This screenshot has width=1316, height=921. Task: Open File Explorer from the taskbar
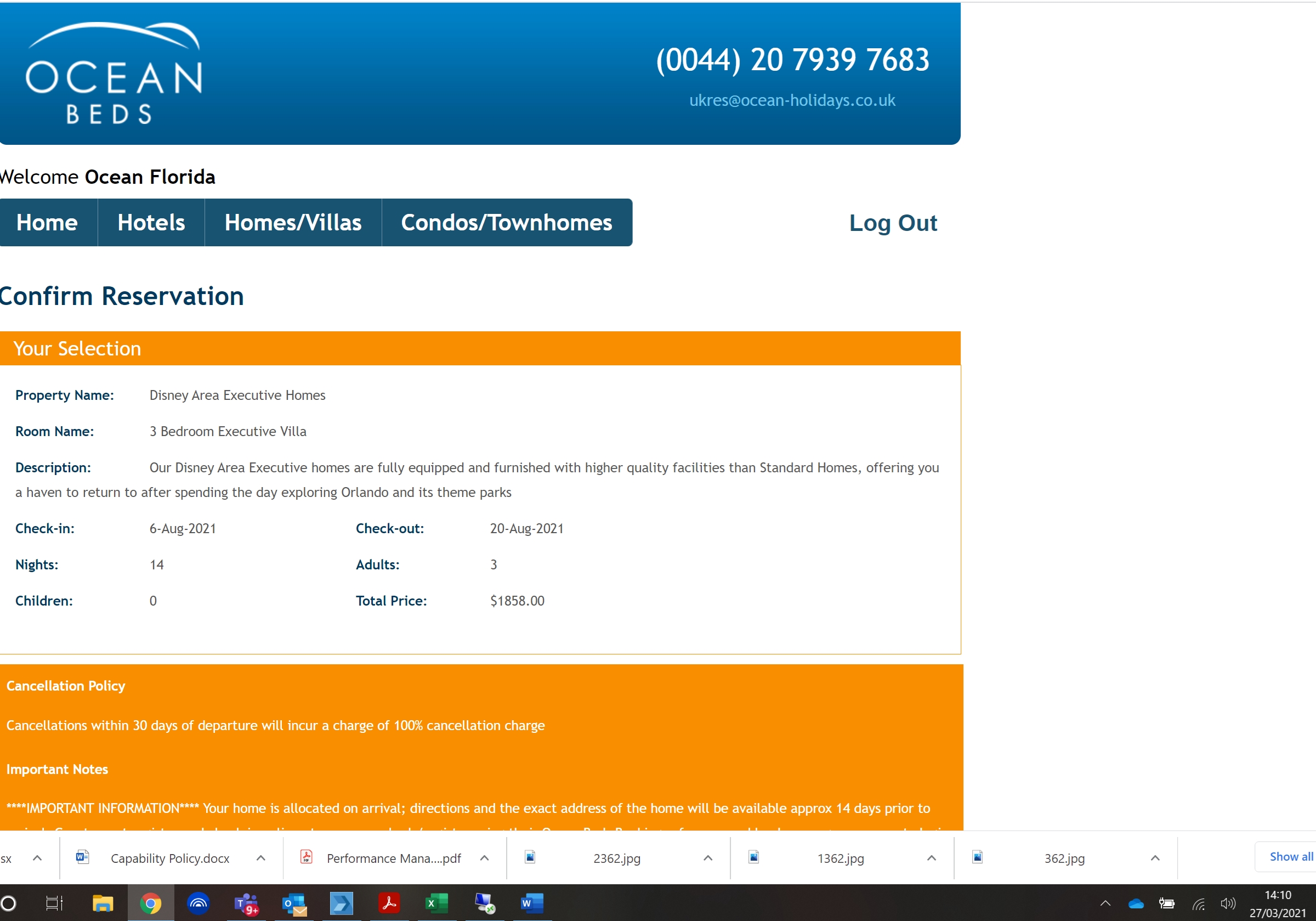pos(103,904)
